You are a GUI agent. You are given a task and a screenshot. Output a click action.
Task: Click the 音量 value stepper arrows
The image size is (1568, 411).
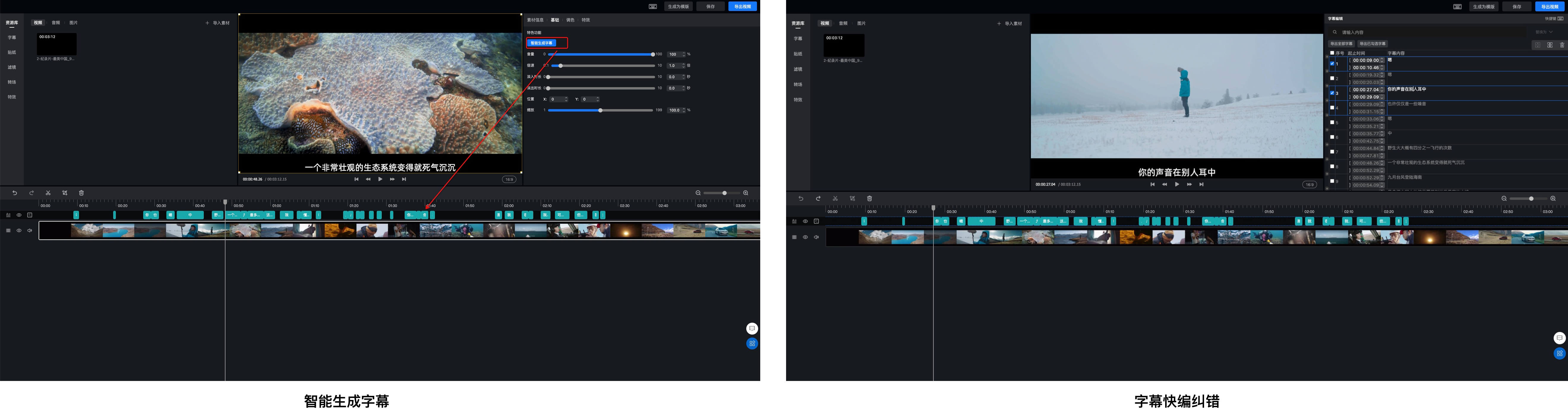click(x=684, y=54)
